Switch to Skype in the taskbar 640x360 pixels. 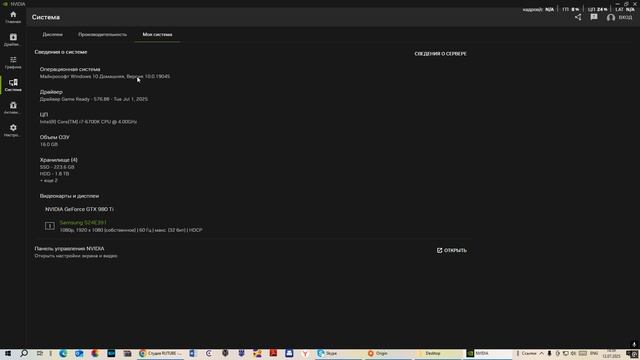click(339, 353)
